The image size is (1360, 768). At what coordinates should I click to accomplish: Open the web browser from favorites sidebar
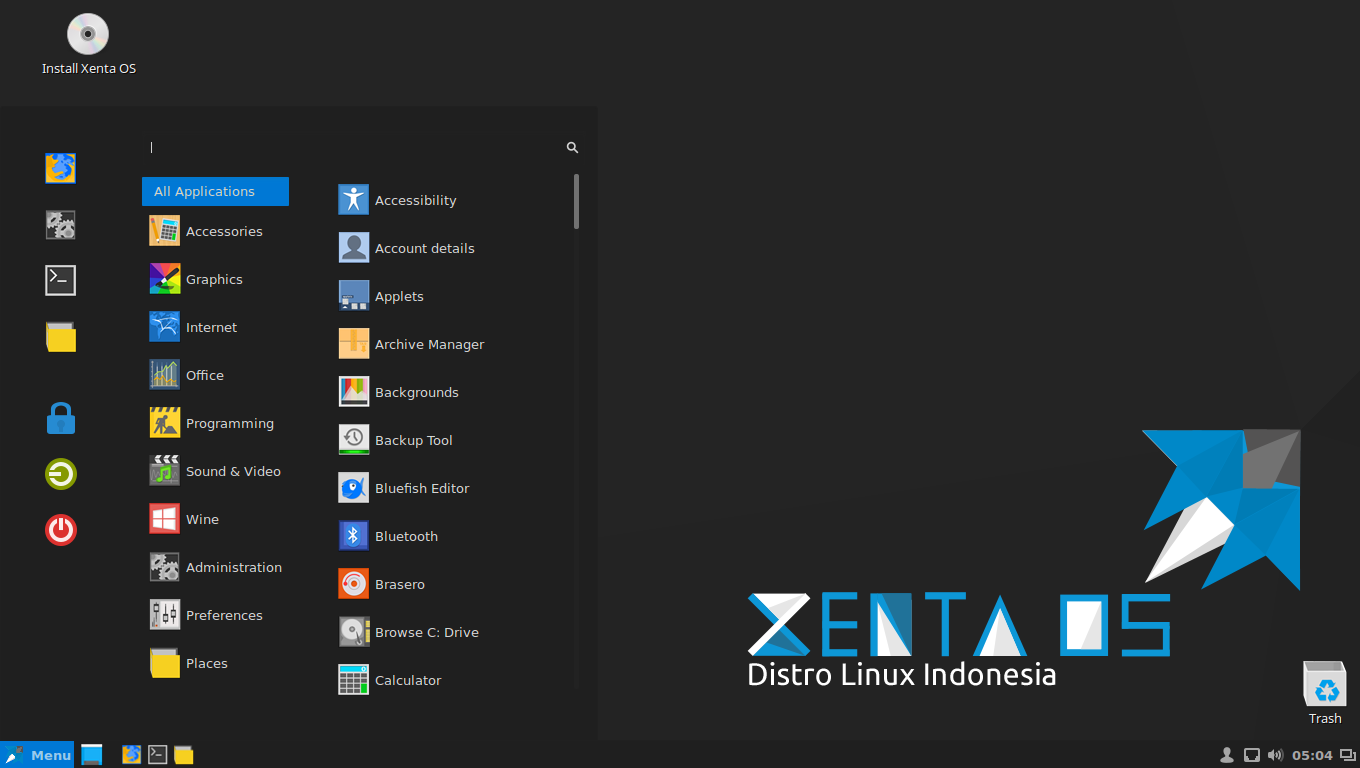click(61, 168)
